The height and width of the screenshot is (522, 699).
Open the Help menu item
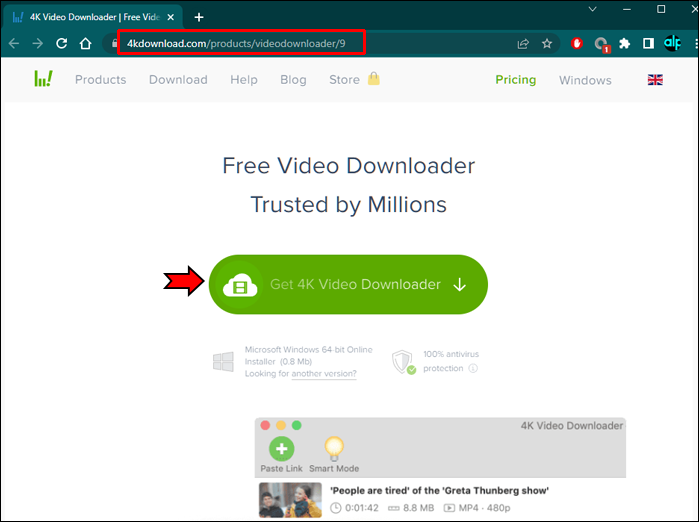[244, 79]
